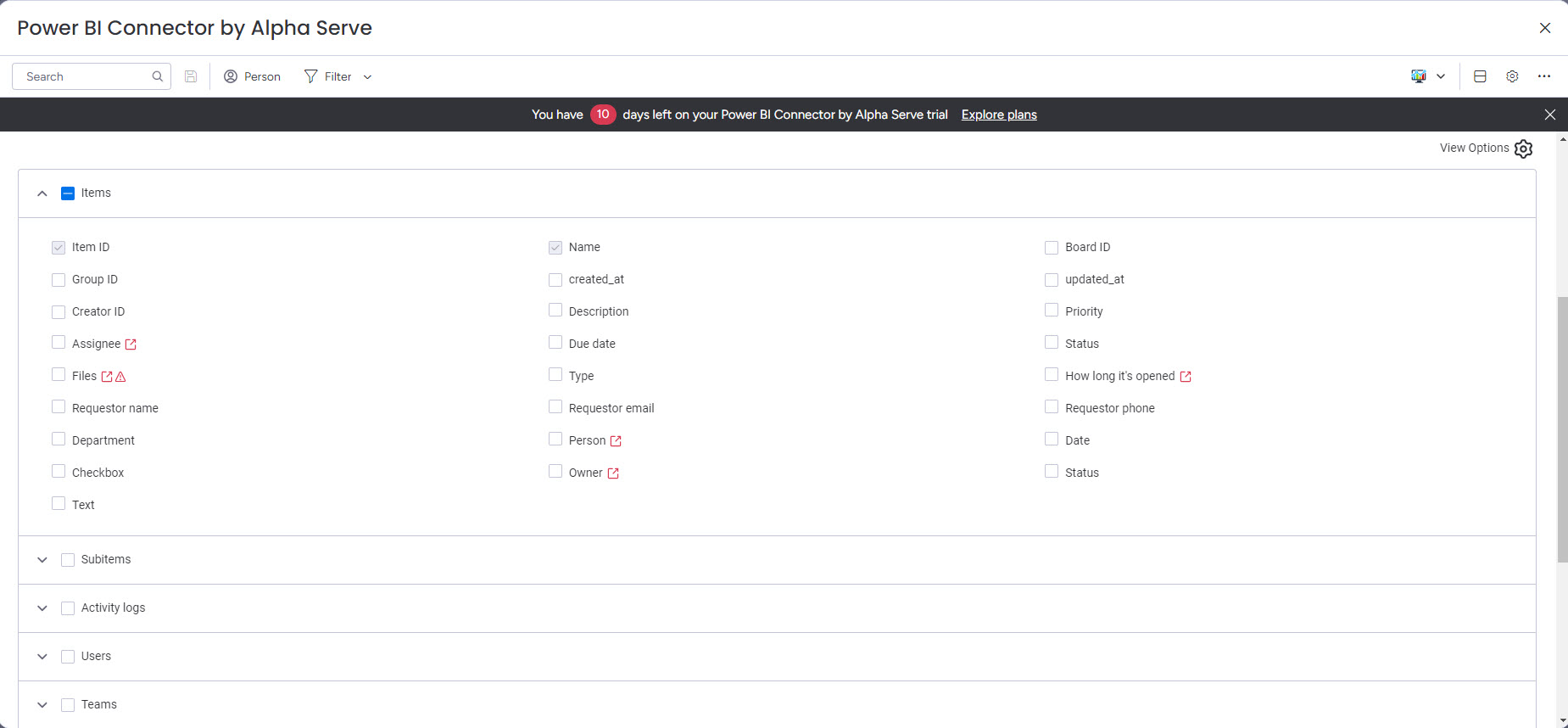This screenshot has width=1568, height=728.
Task: Click the vertical scrollbar thumb
Action: pyautogui.click(x=1562, y=429)
